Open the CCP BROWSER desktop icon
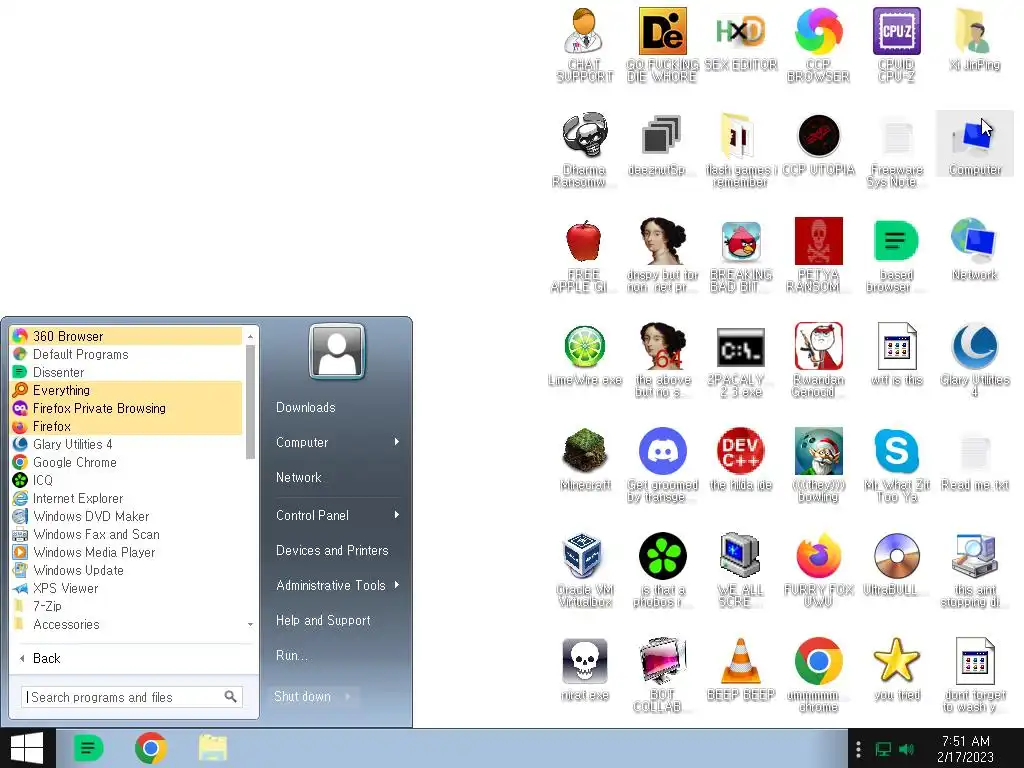Screen dimensions: 1024x768 818,44
